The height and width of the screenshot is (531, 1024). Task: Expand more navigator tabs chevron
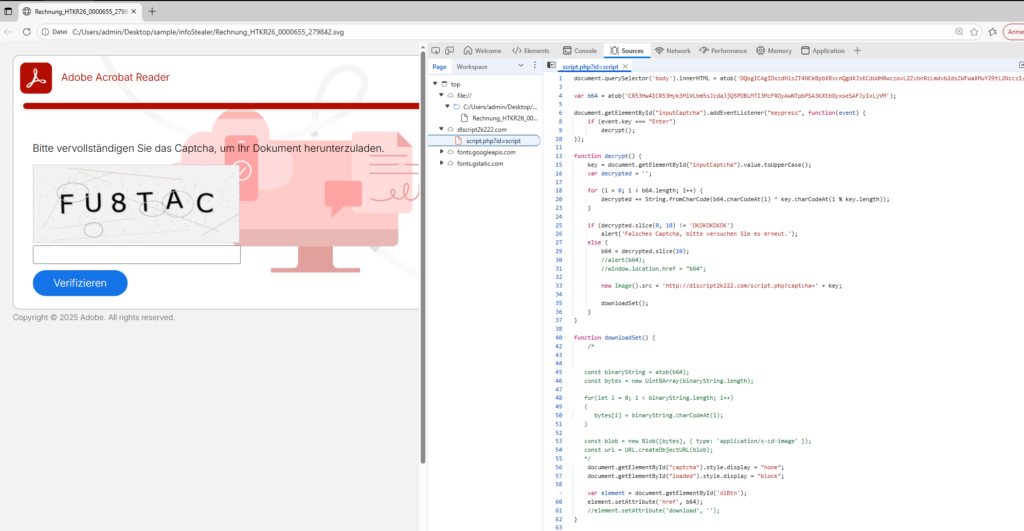[519, 66]
